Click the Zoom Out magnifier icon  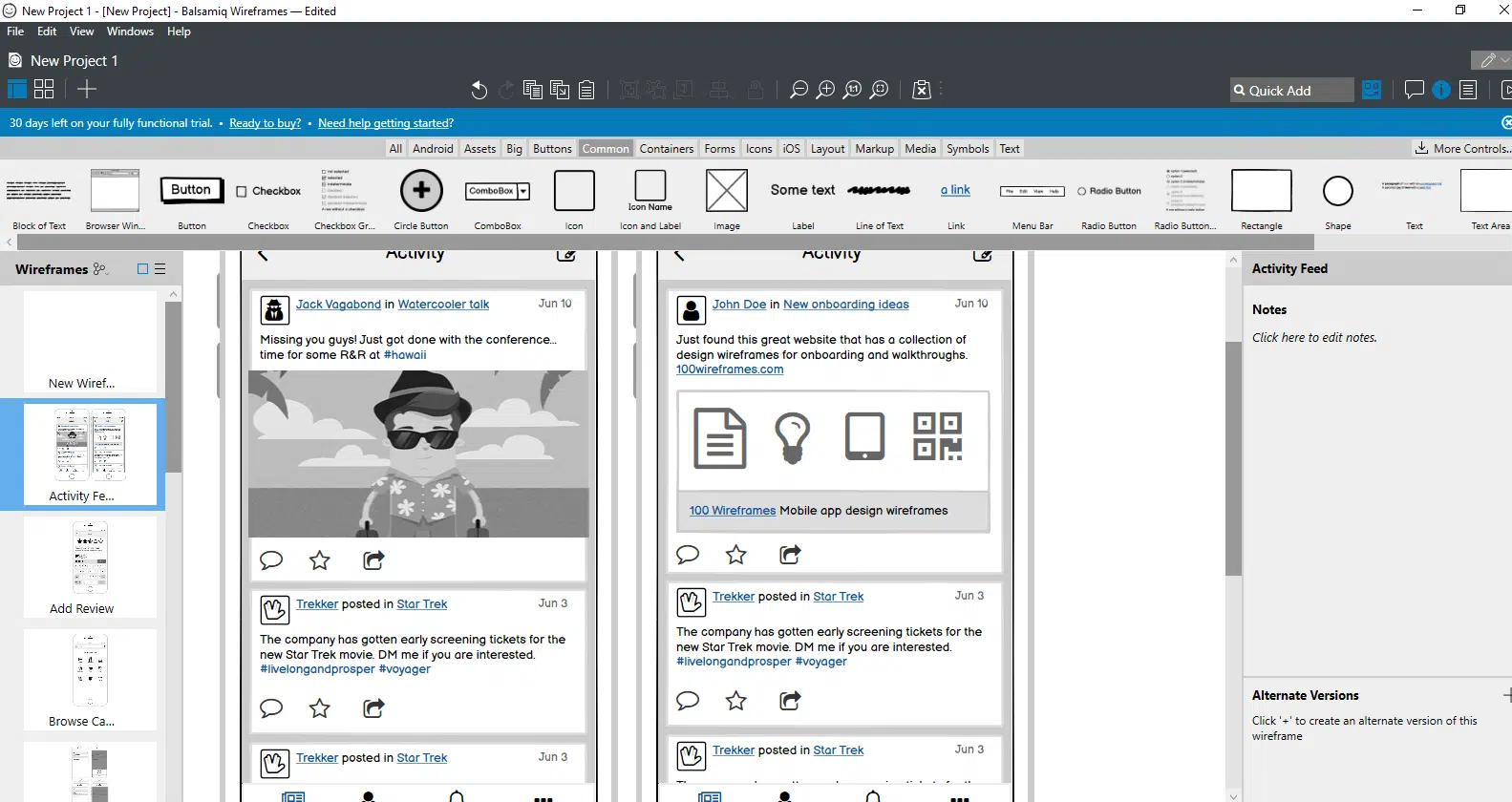point(799,90)
